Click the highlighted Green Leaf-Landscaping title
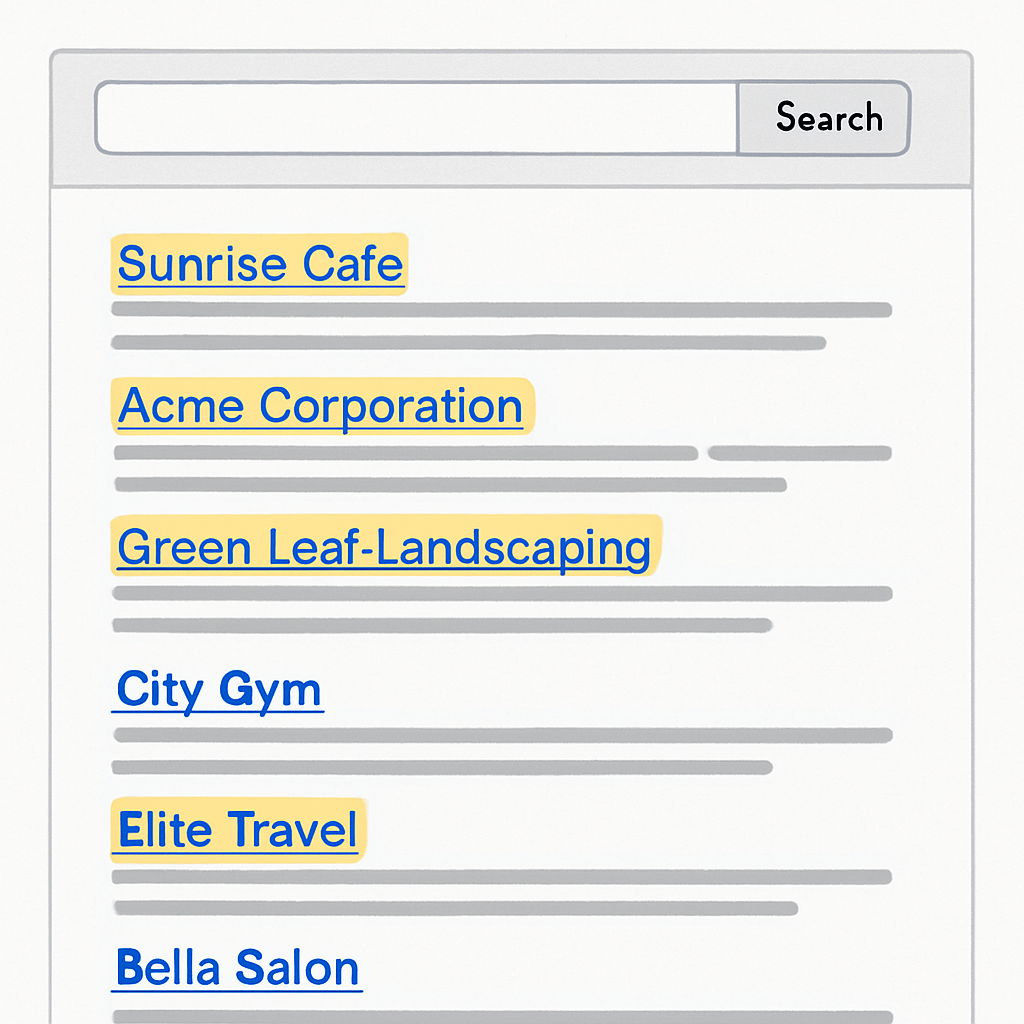1024x1024 pixels. (x=383, y=547)
